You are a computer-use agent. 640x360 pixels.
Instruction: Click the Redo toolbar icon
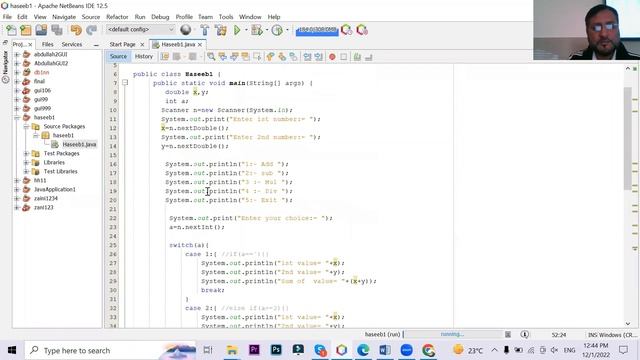point(91,30)
